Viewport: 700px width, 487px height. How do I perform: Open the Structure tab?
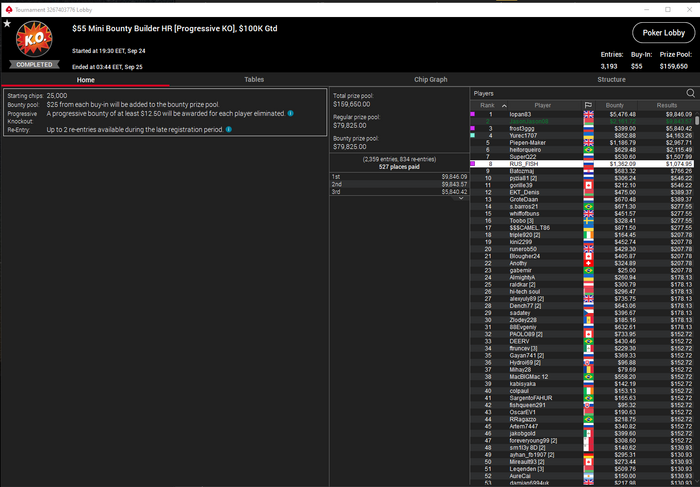[x=611, y=79]
